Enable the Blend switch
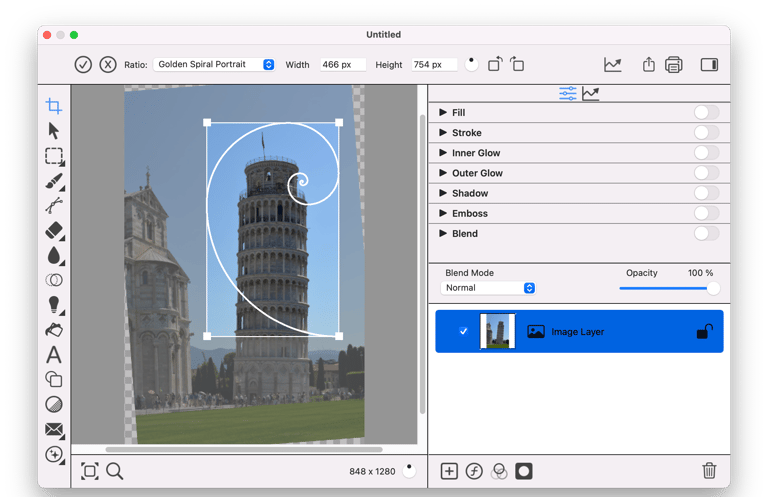 point(706,233)
